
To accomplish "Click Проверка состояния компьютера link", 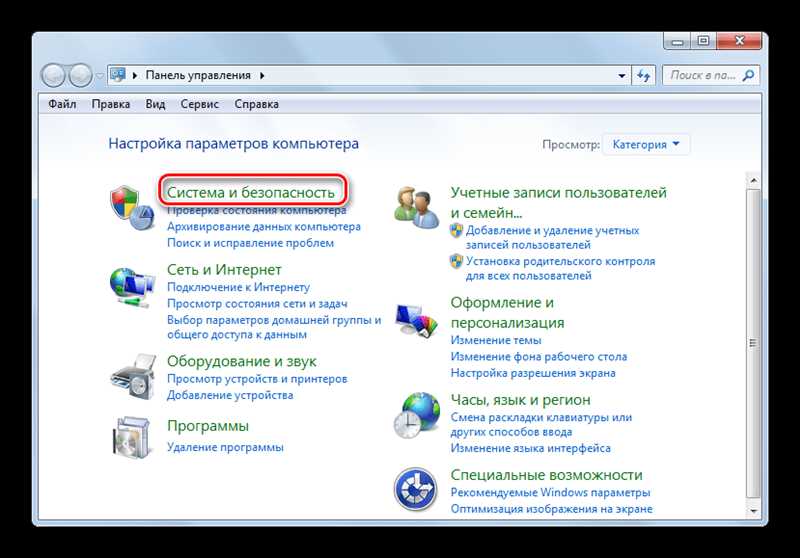I will tap(257, 210).
